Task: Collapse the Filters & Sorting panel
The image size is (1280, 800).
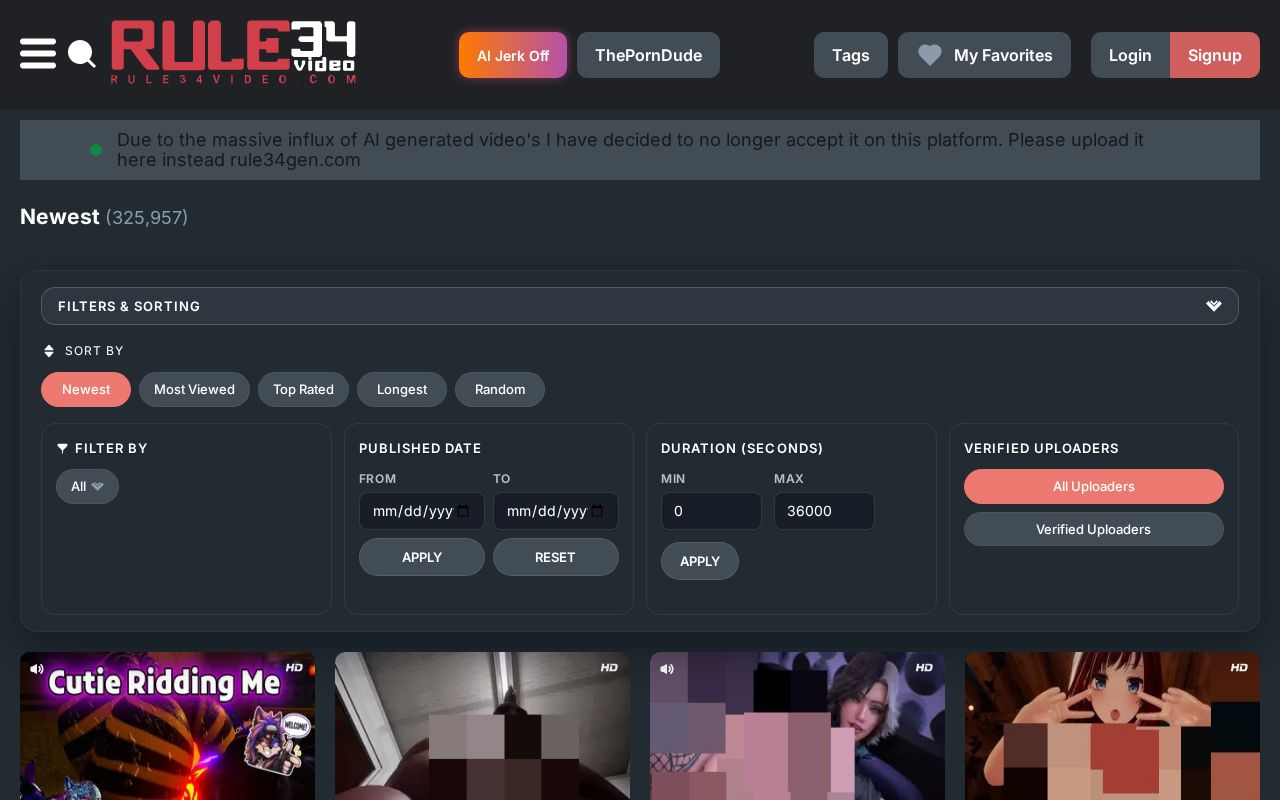Action: (x=640, y=306)
